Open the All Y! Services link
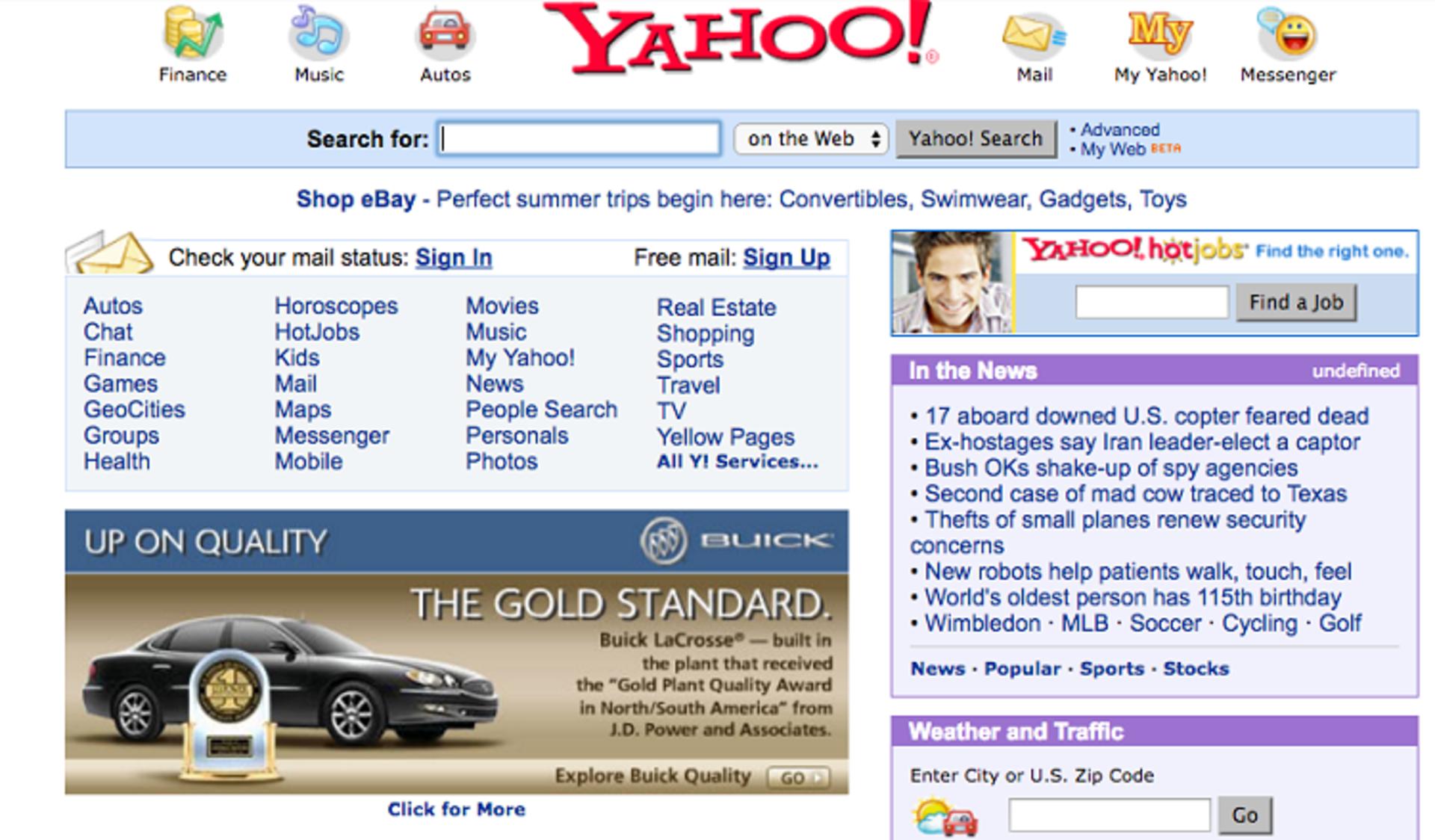Viewport: 1435px width, 840px height. coord(737,462)
